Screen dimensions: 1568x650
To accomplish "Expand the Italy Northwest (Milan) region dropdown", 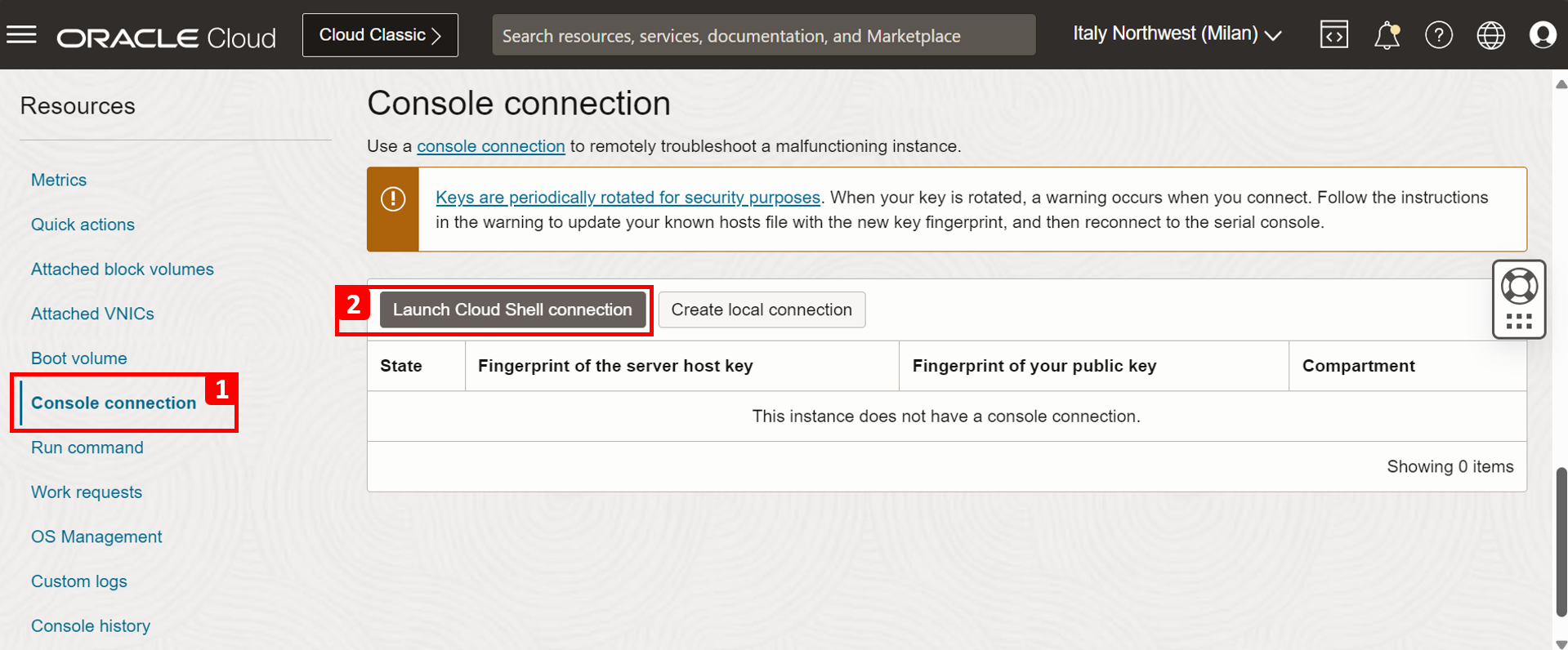I will pos(1177,34).
